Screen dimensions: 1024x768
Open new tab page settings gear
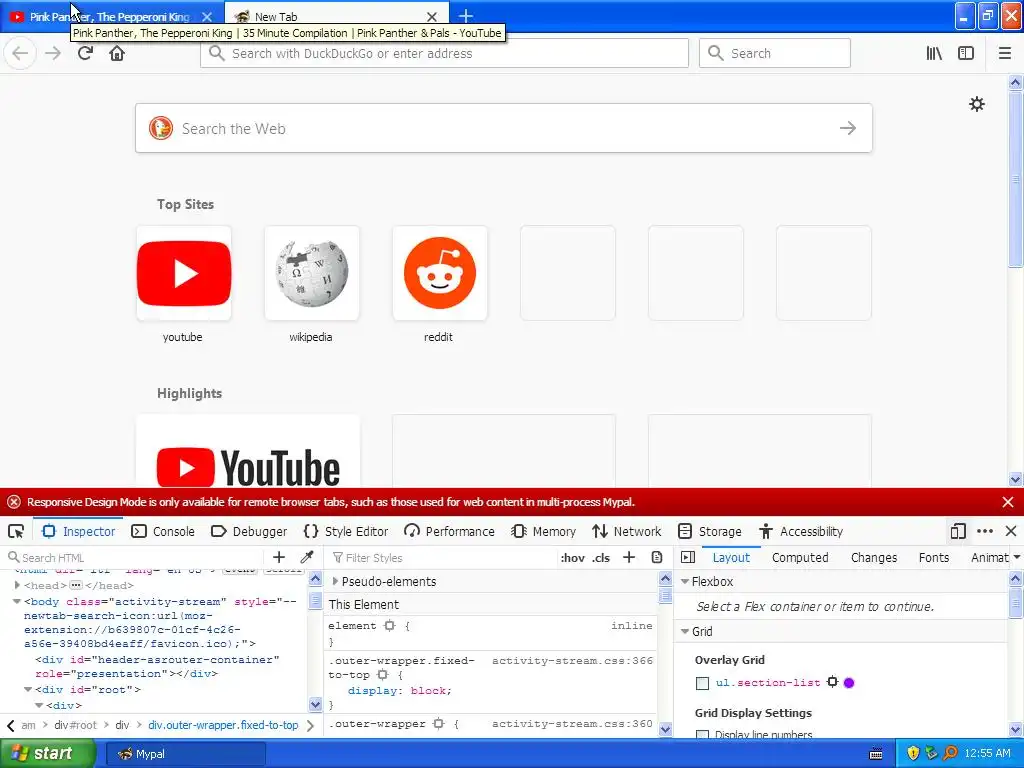(976, 104)
